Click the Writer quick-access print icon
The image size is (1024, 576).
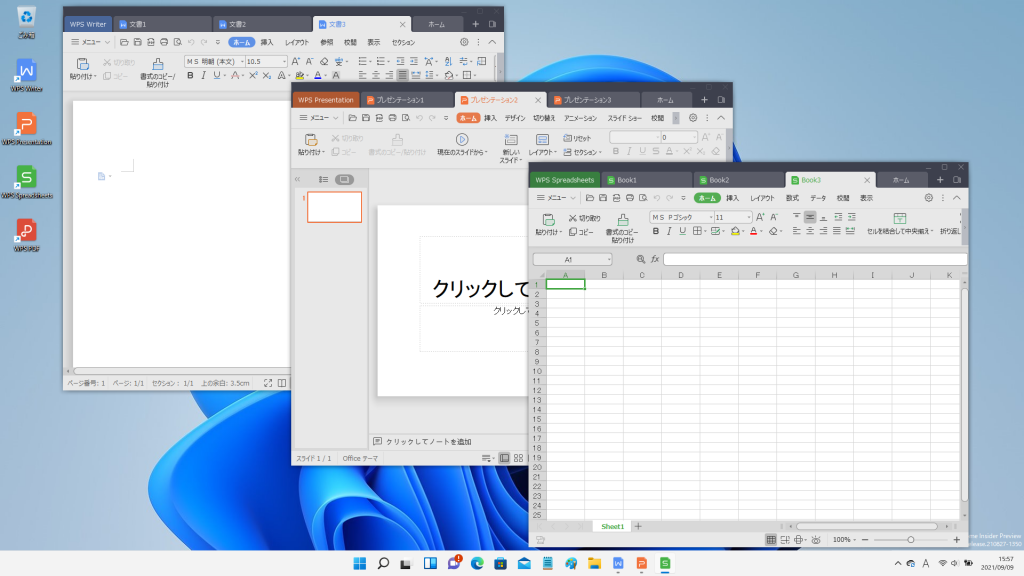click(164, 42)
